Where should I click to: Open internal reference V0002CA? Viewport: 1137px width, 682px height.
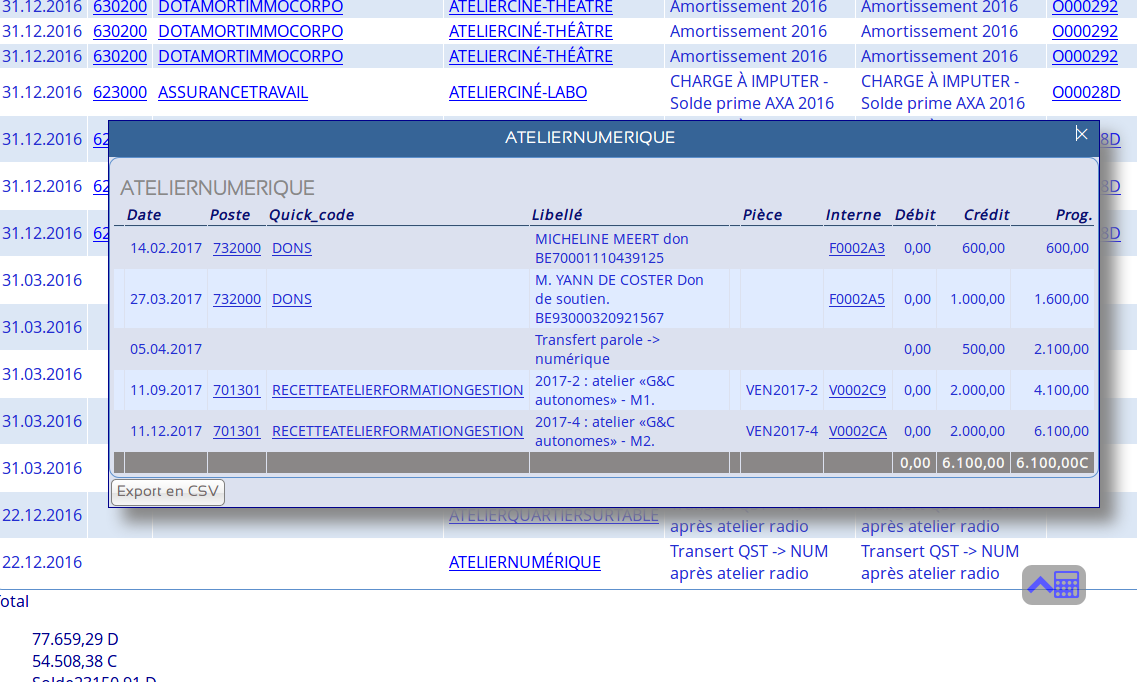[x=856, y=431]
